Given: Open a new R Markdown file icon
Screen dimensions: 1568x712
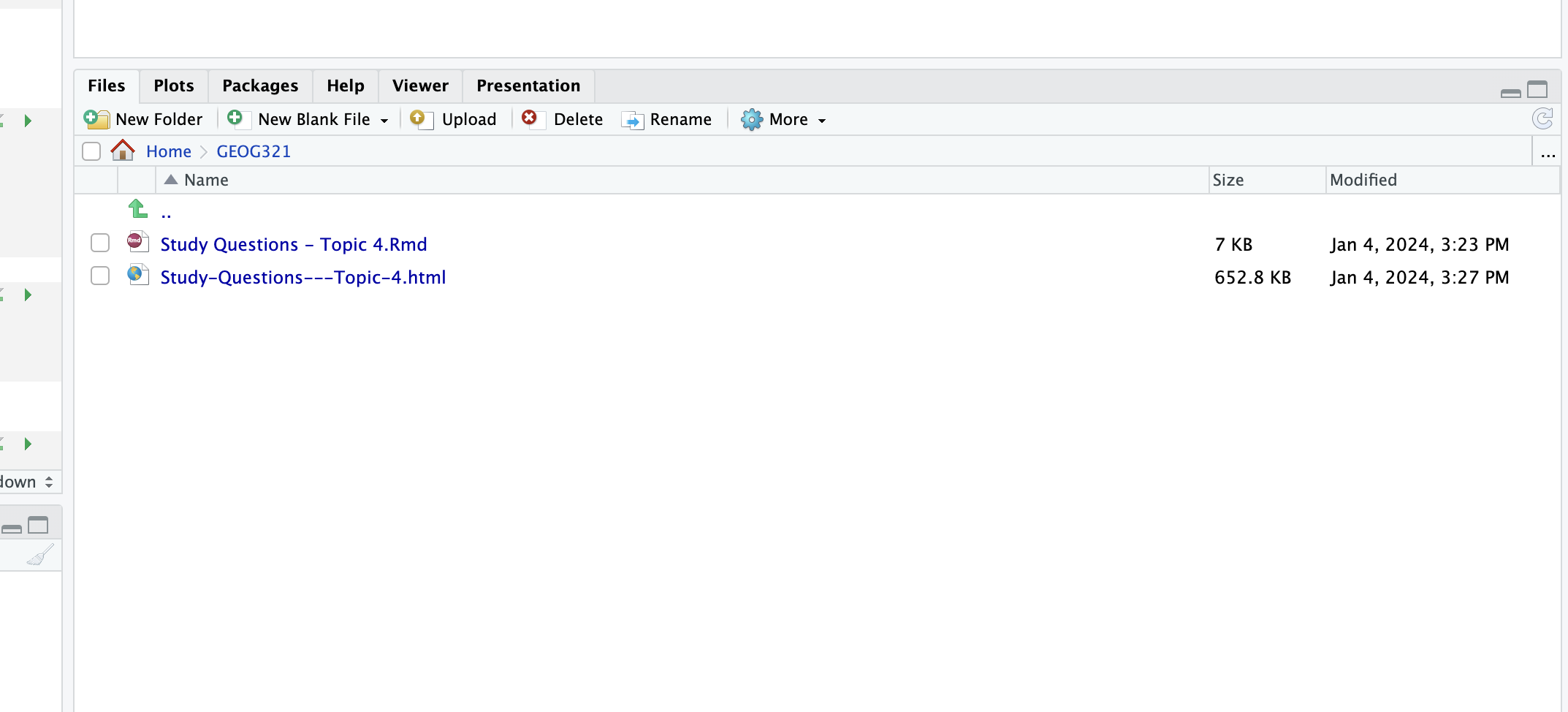Looking at the screenshot, I should tap(137, 243).
